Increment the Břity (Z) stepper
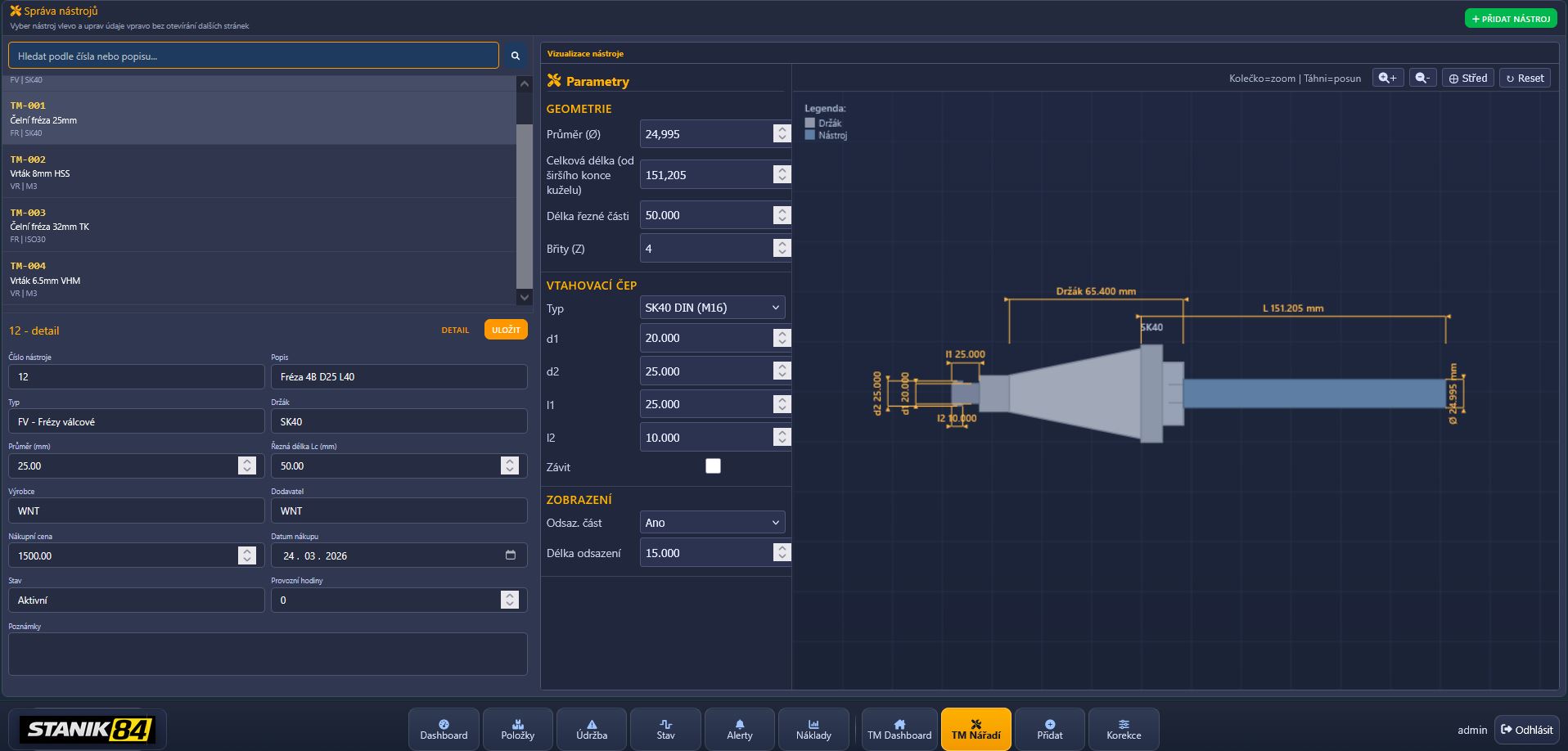The image size is (1568, 751). (782, 244)
